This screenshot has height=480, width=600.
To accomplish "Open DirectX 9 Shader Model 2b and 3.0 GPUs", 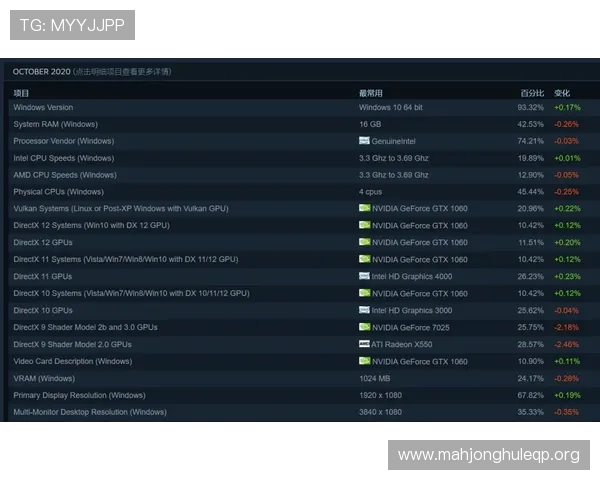I will [85, 327].
